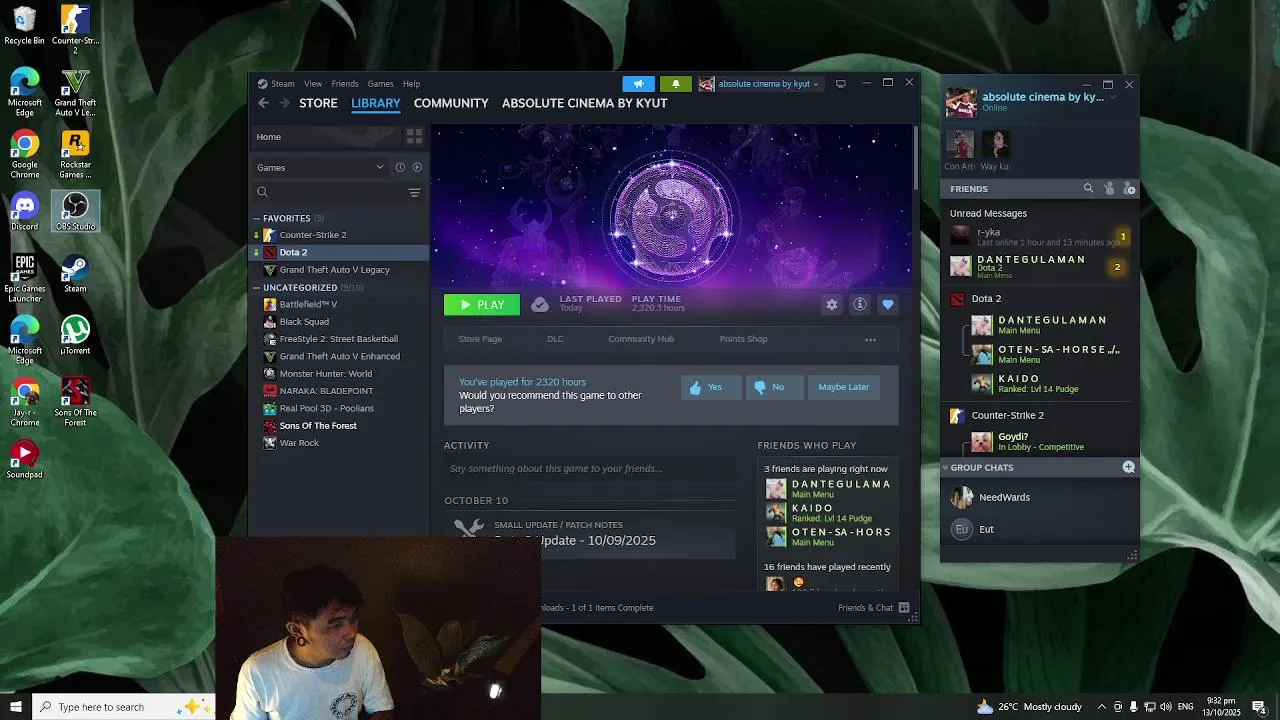Screen dimensions: 1280x720
Task: Open the Store Page link
Action: pyautogui.click(x=480, y=339)
